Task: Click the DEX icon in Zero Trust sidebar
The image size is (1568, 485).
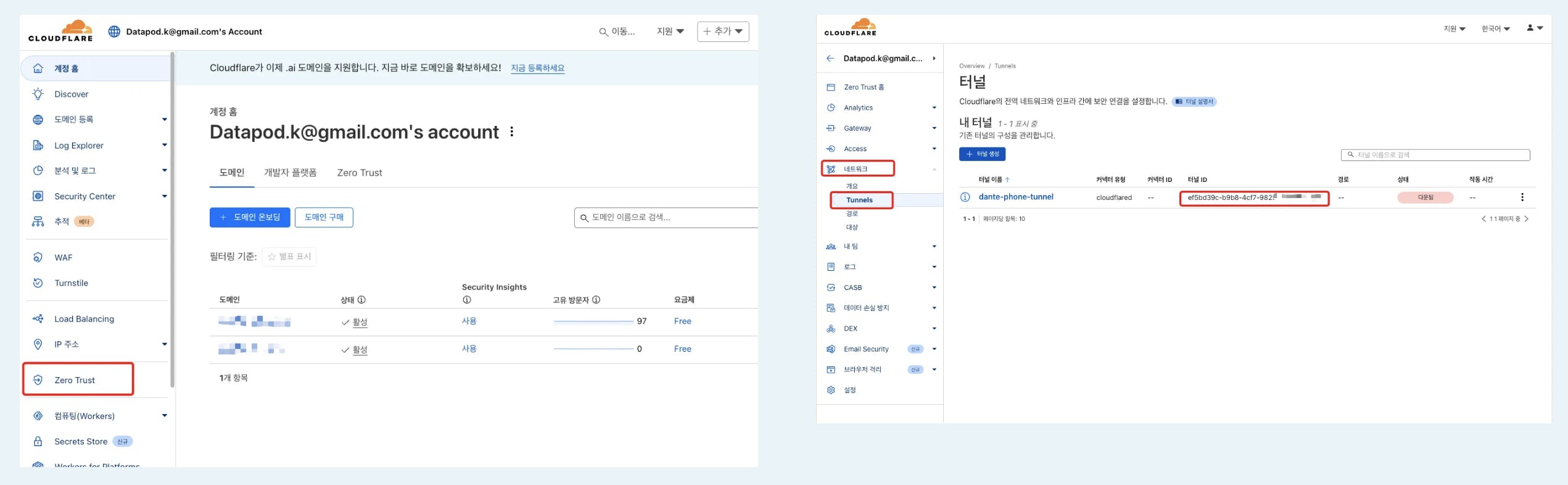Action: (831, 329)
